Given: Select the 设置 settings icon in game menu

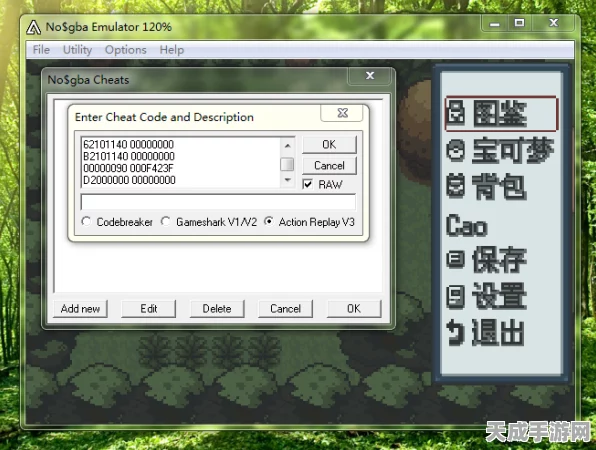Looking at the screenshot, I should 455,296.
